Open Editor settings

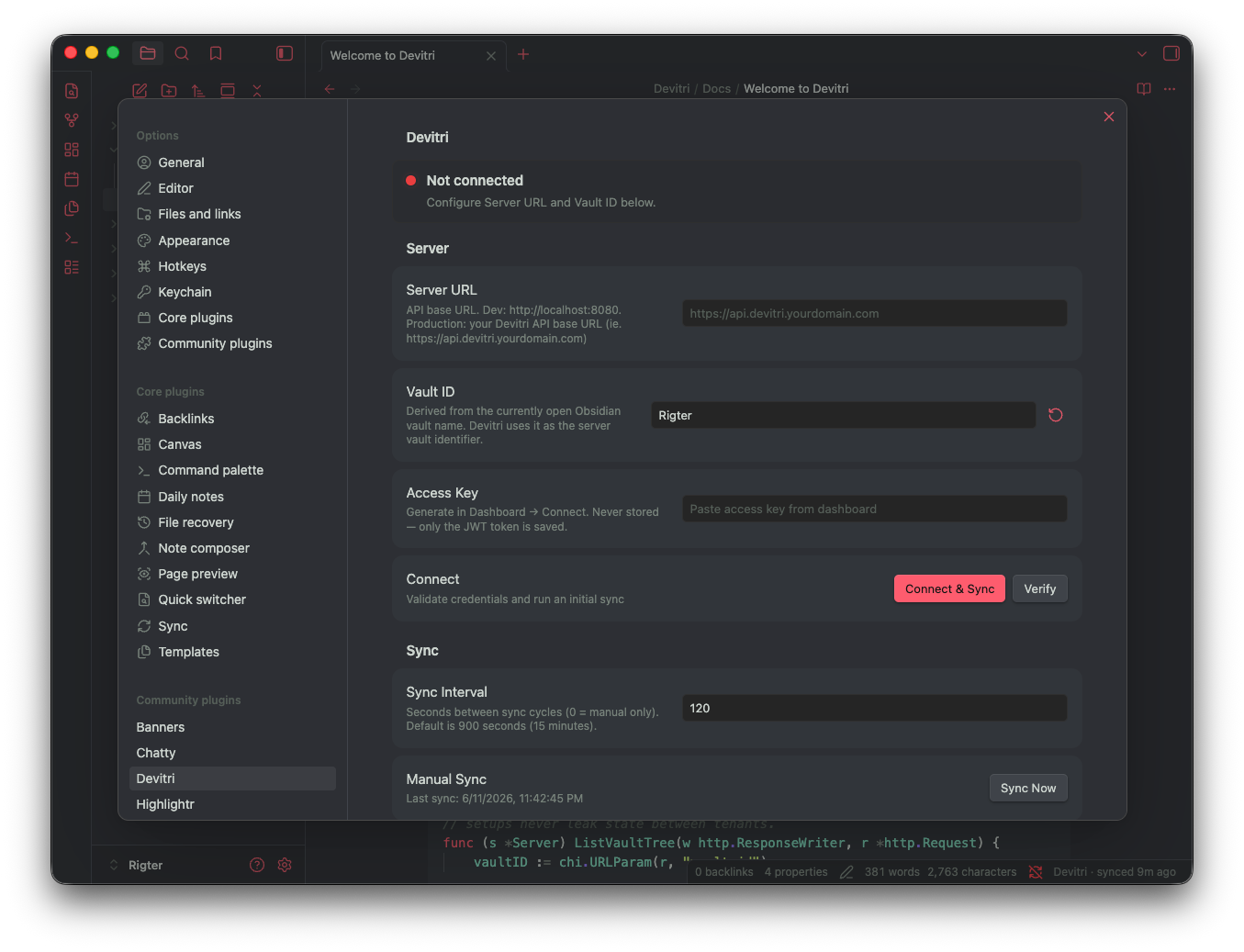click(232, 188)
